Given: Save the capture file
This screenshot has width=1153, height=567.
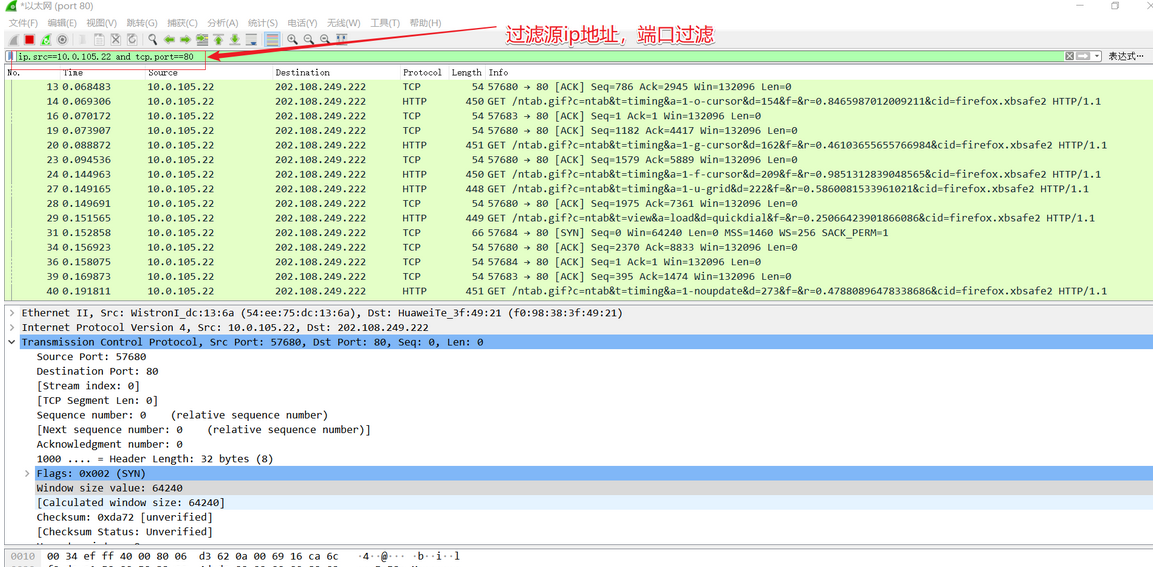Looking at the screenshot, I should [x=99, y=39].
